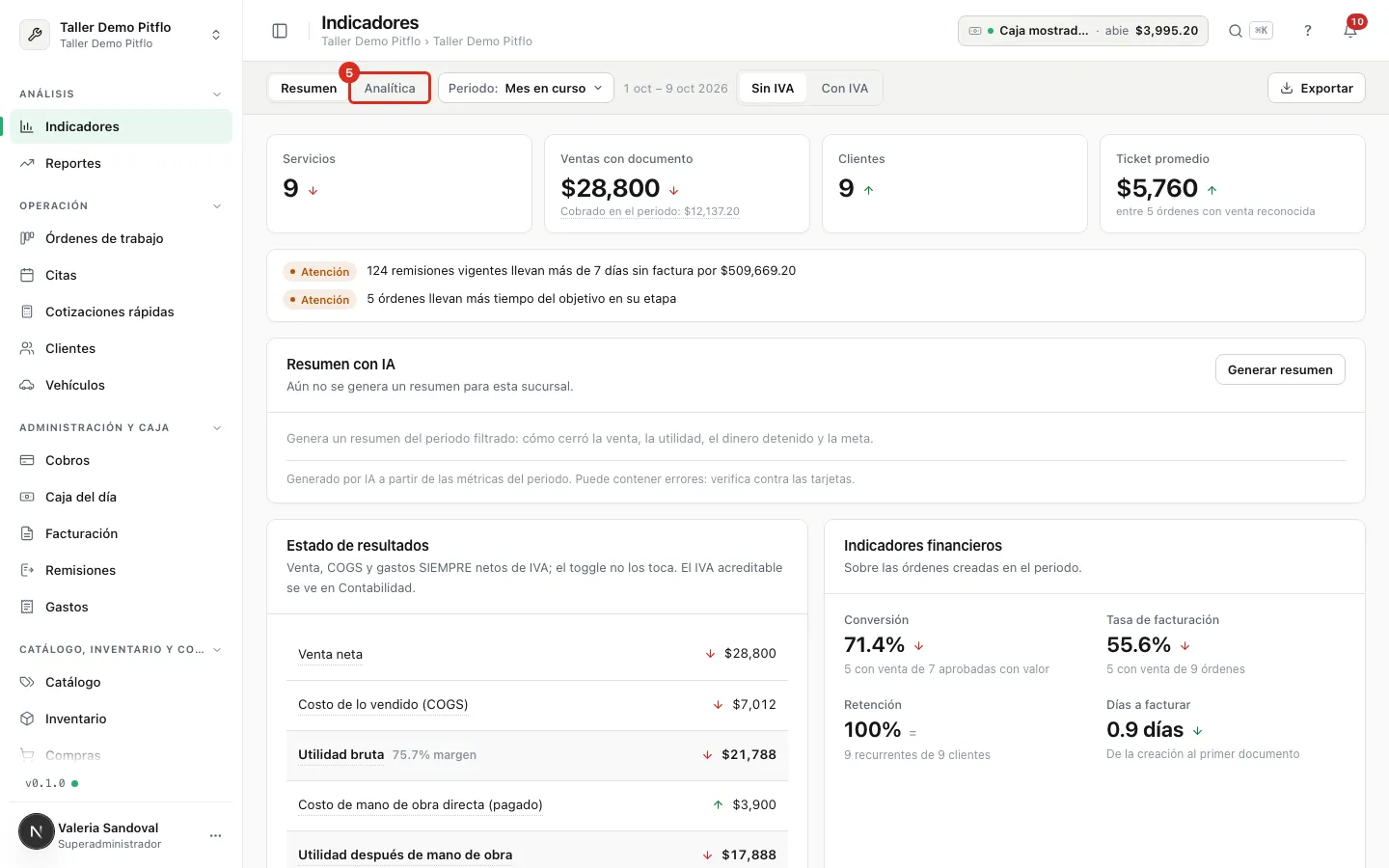Select Con IVA toggle option
Screen dimensions: 1389x868
845,88
